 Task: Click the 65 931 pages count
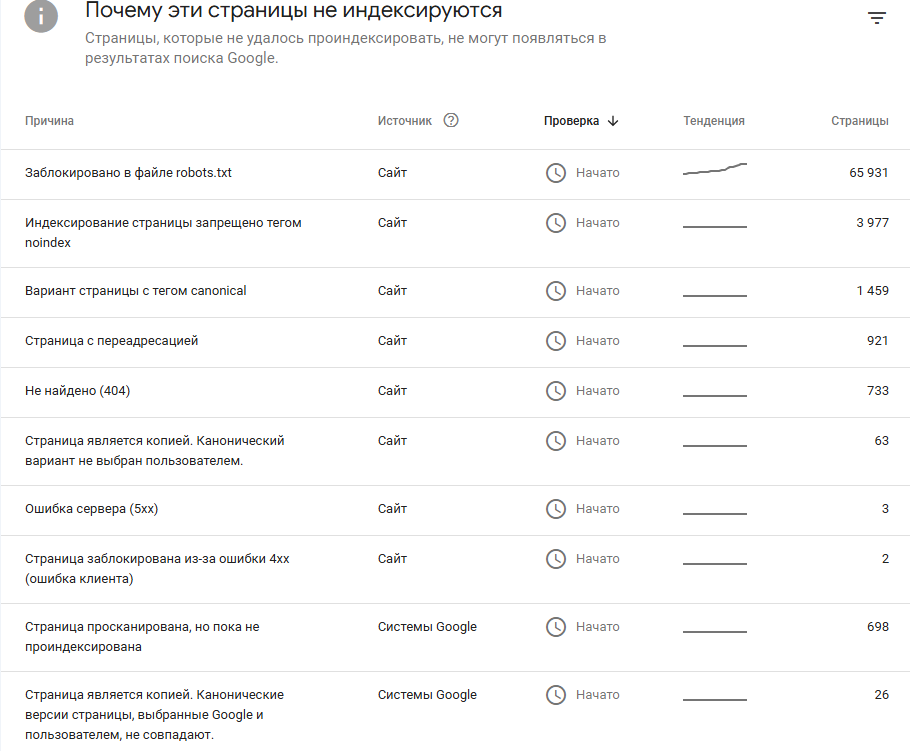tap(869, 173)
